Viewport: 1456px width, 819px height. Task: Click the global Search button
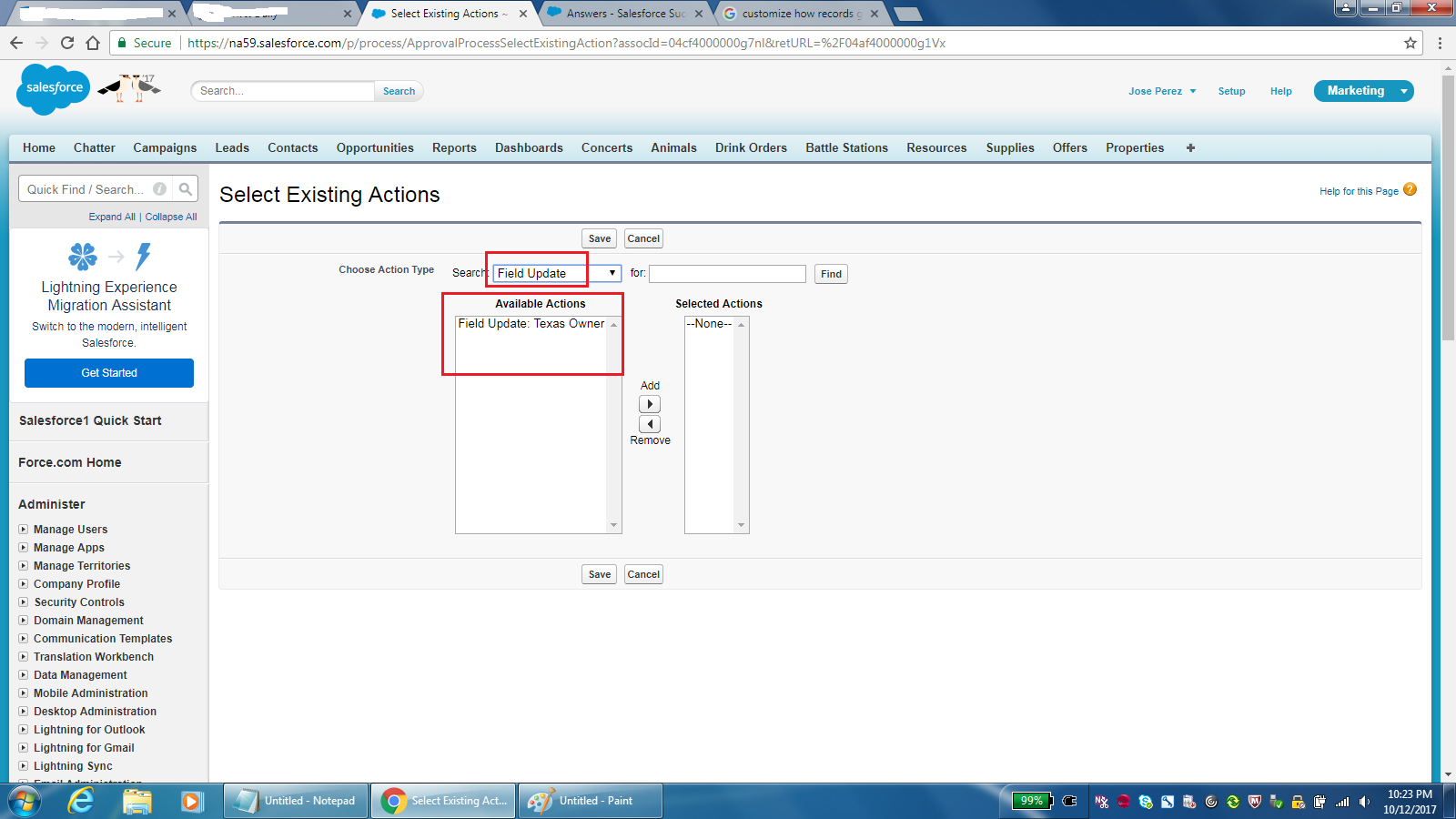coord(399,91)
